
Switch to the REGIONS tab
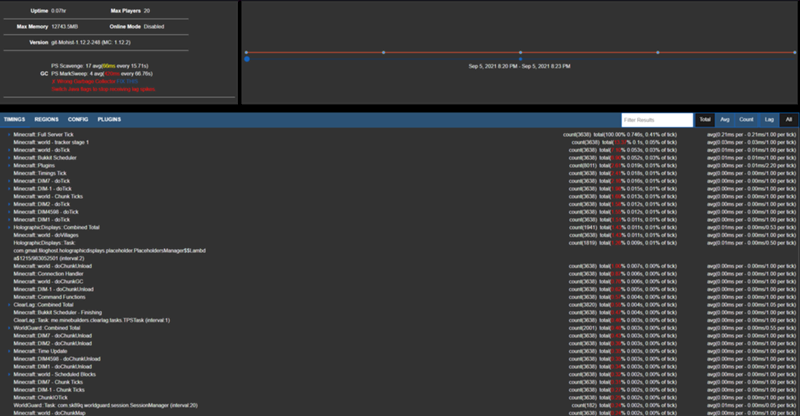[x=46, y=119]
